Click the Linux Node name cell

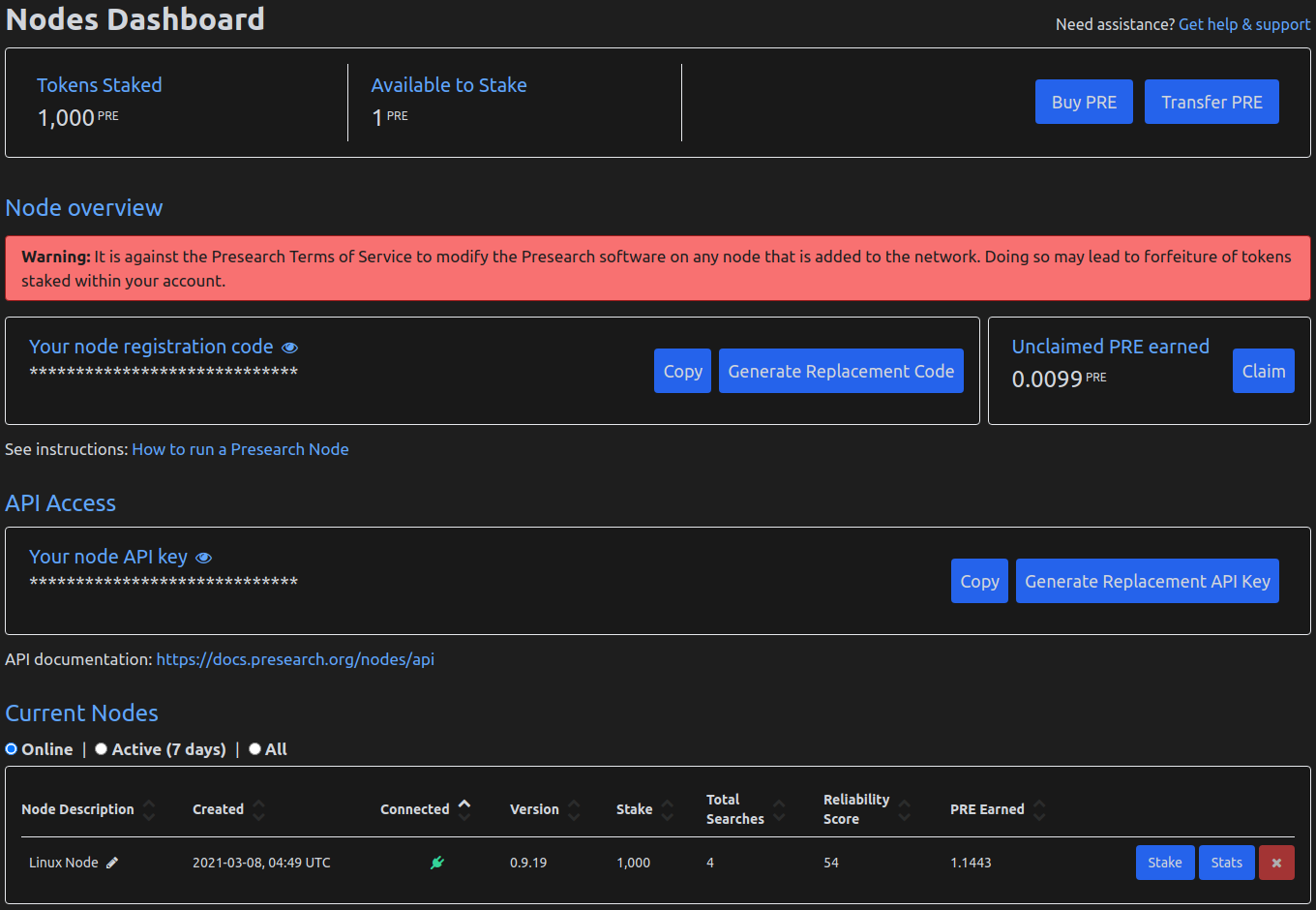point(64,863)
